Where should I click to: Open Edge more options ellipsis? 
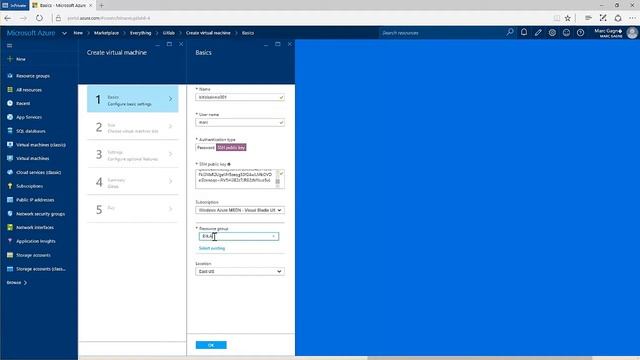point(632,18)
